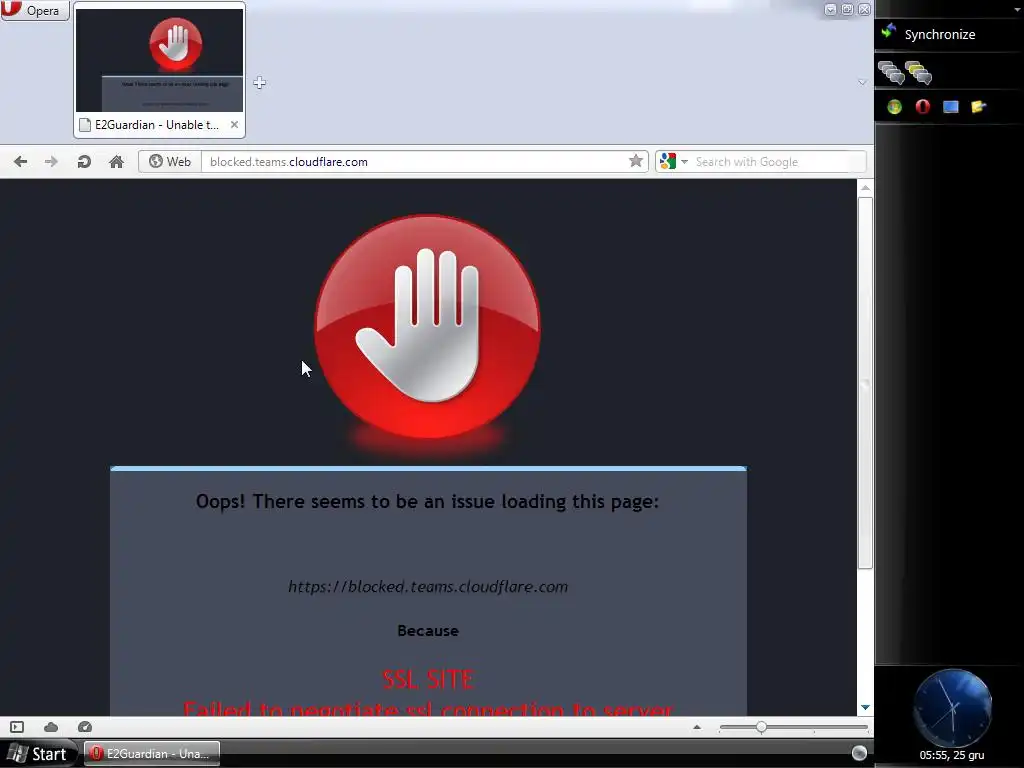Image resolution: width=1024 pixels, height=768 pixels.
Task: Click blue screen icon in side panel
Action: (950, 106)
